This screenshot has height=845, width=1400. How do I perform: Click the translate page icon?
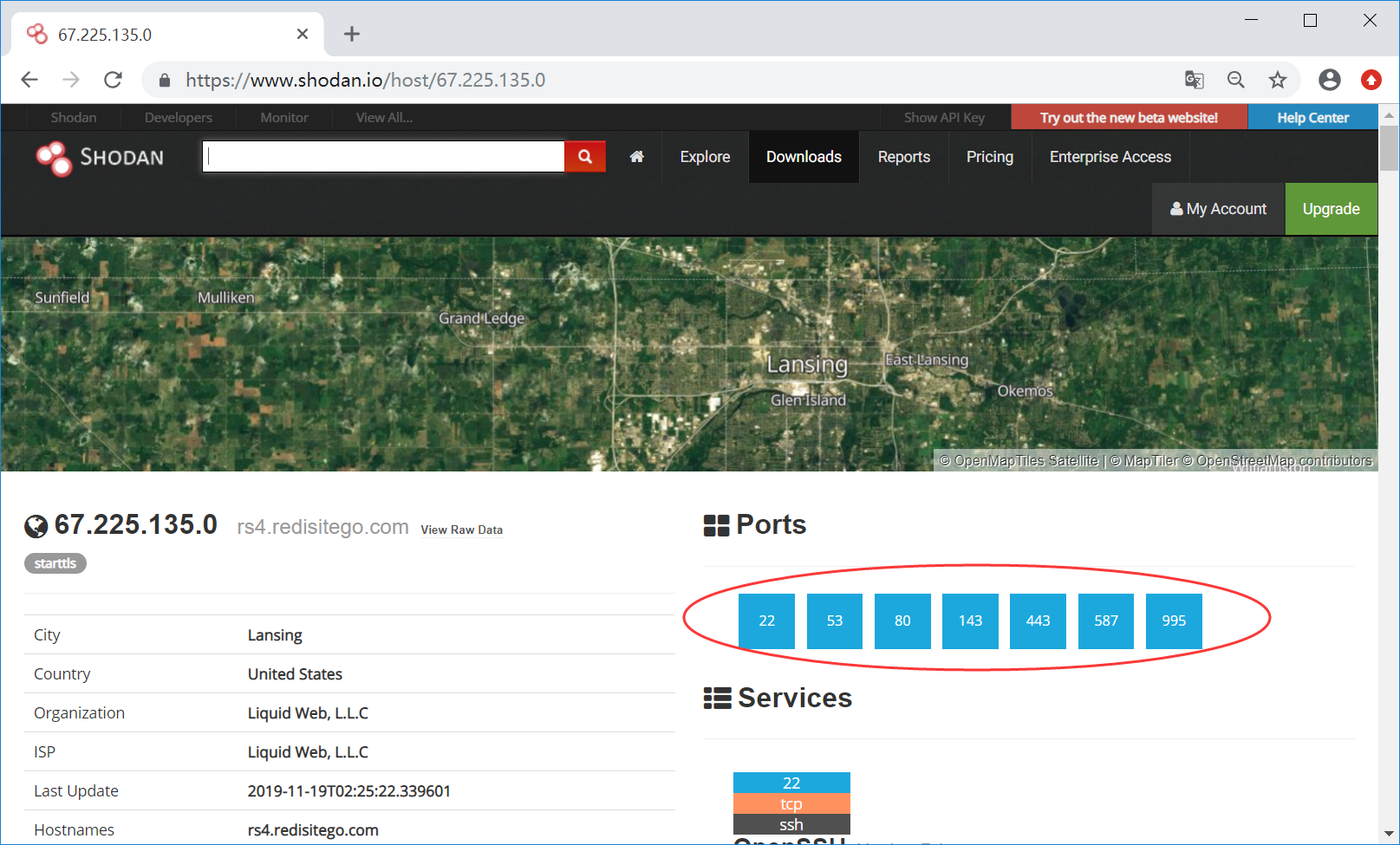tap(1195, 80)
